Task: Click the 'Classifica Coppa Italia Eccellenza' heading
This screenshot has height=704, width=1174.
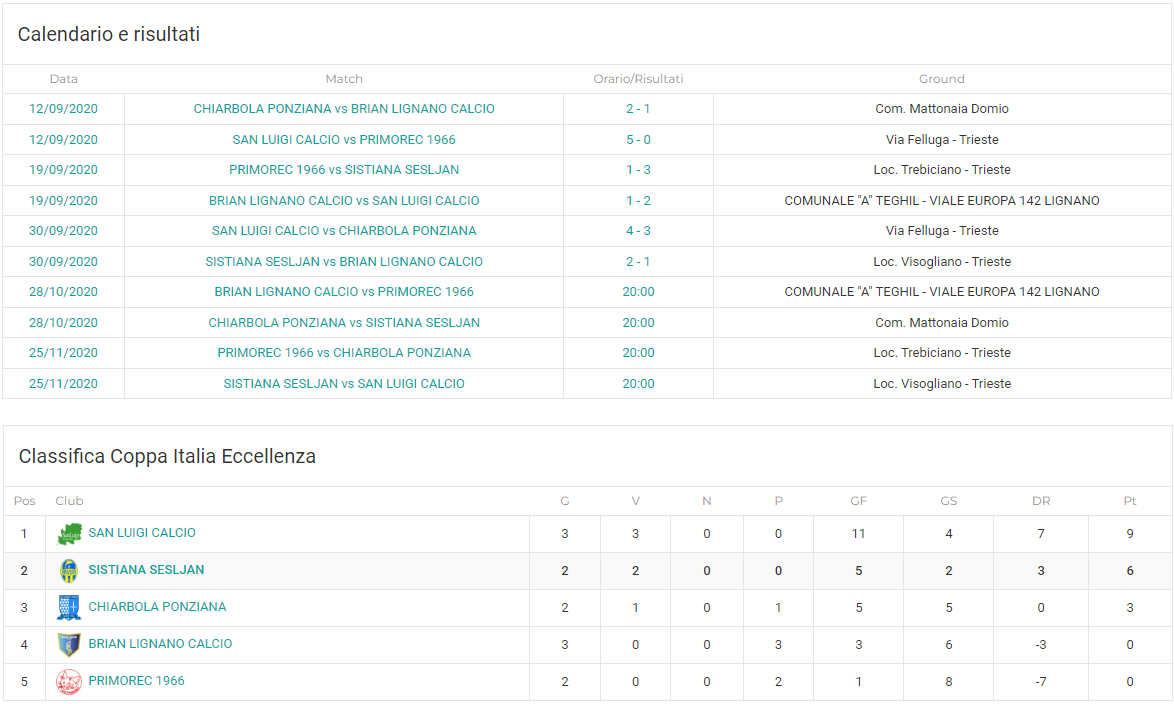Action: [x=167, y=456]
